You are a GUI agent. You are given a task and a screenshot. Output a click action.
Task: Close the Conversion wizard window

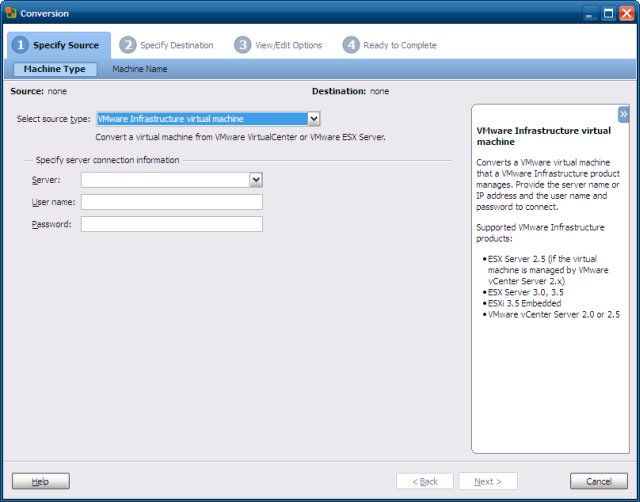(626, 13)
